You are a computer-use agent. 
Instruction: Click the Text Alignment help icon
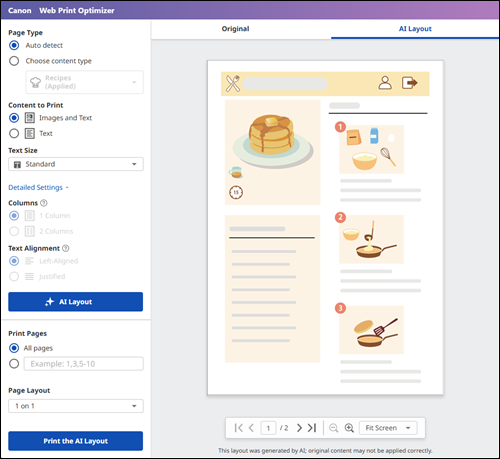pyautogui.click(x=66, y=248)
